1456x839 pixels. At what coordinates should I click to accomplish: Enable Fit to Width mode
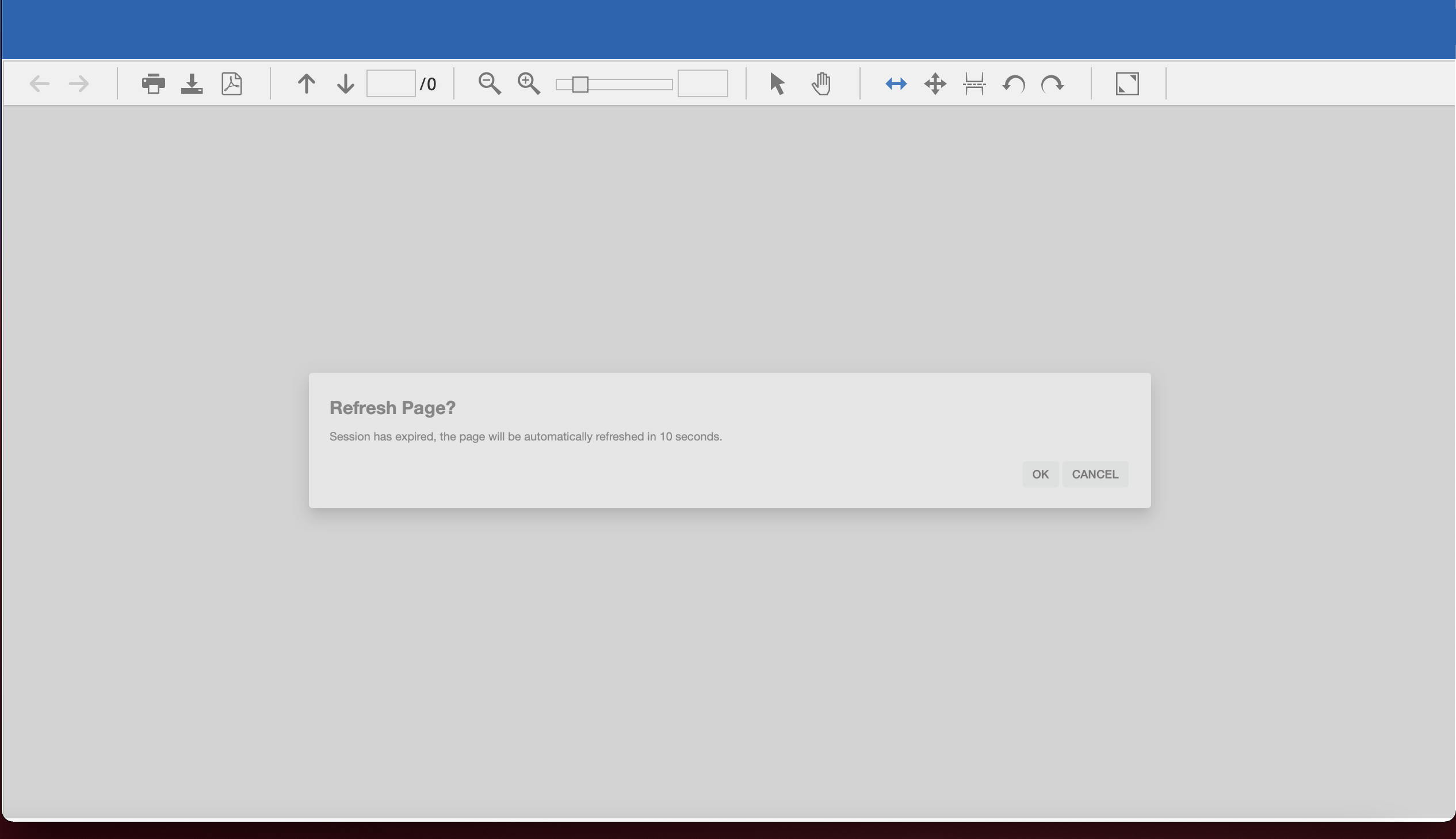click(895, 84)
